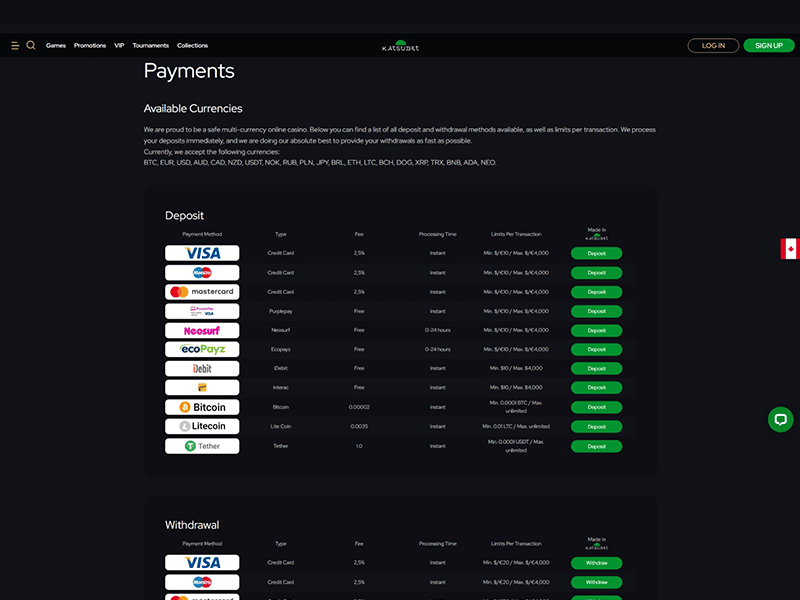Click the Deposit section heading
The image size is (800, 600).
click(x=184, y=215)
